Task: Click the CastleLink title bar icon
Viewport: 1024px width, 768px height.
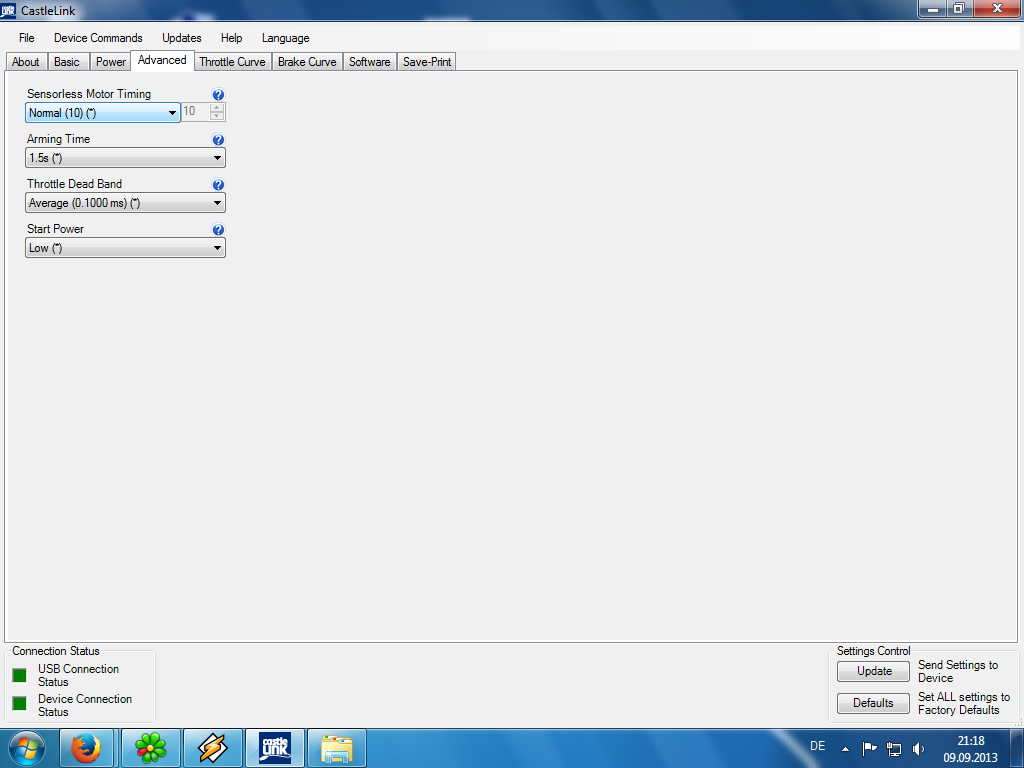Action: (8, 10)
